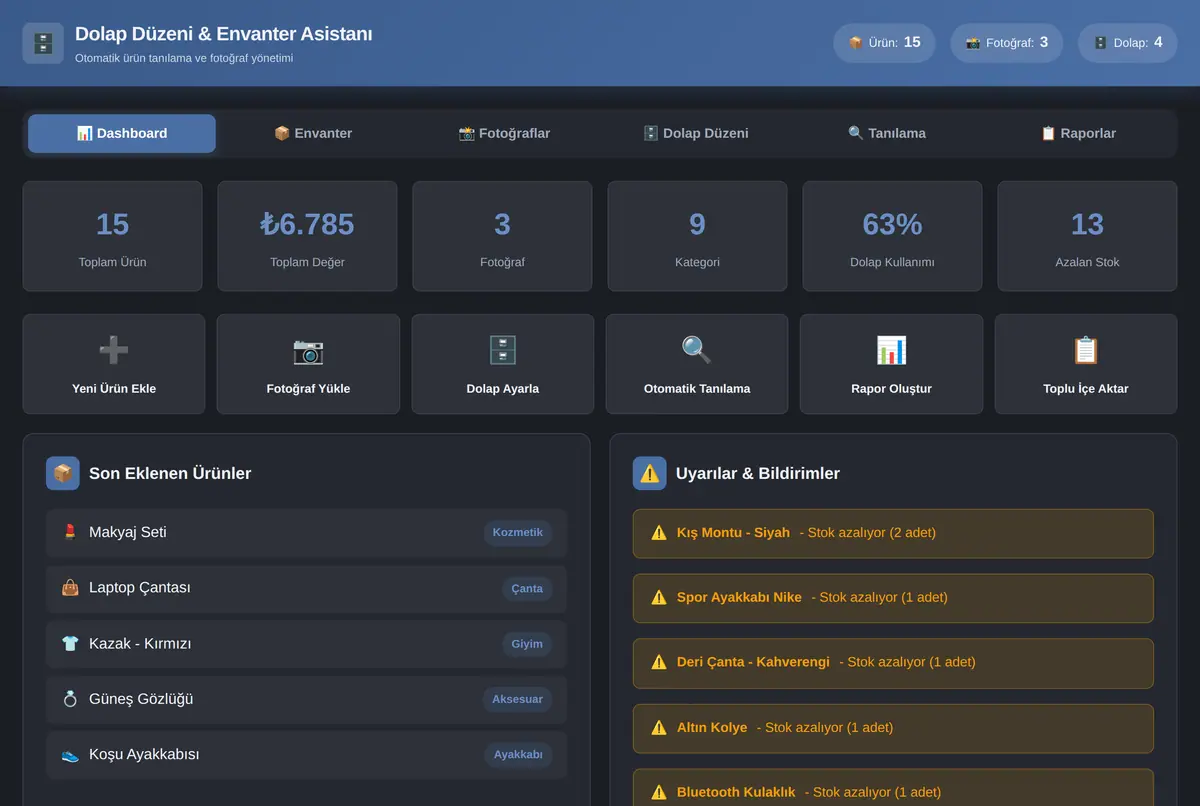Click the shoe icon next to Koşu Ayakkabısı
This screenshot has width=1200, height=806.
click(x=70, y=755)
